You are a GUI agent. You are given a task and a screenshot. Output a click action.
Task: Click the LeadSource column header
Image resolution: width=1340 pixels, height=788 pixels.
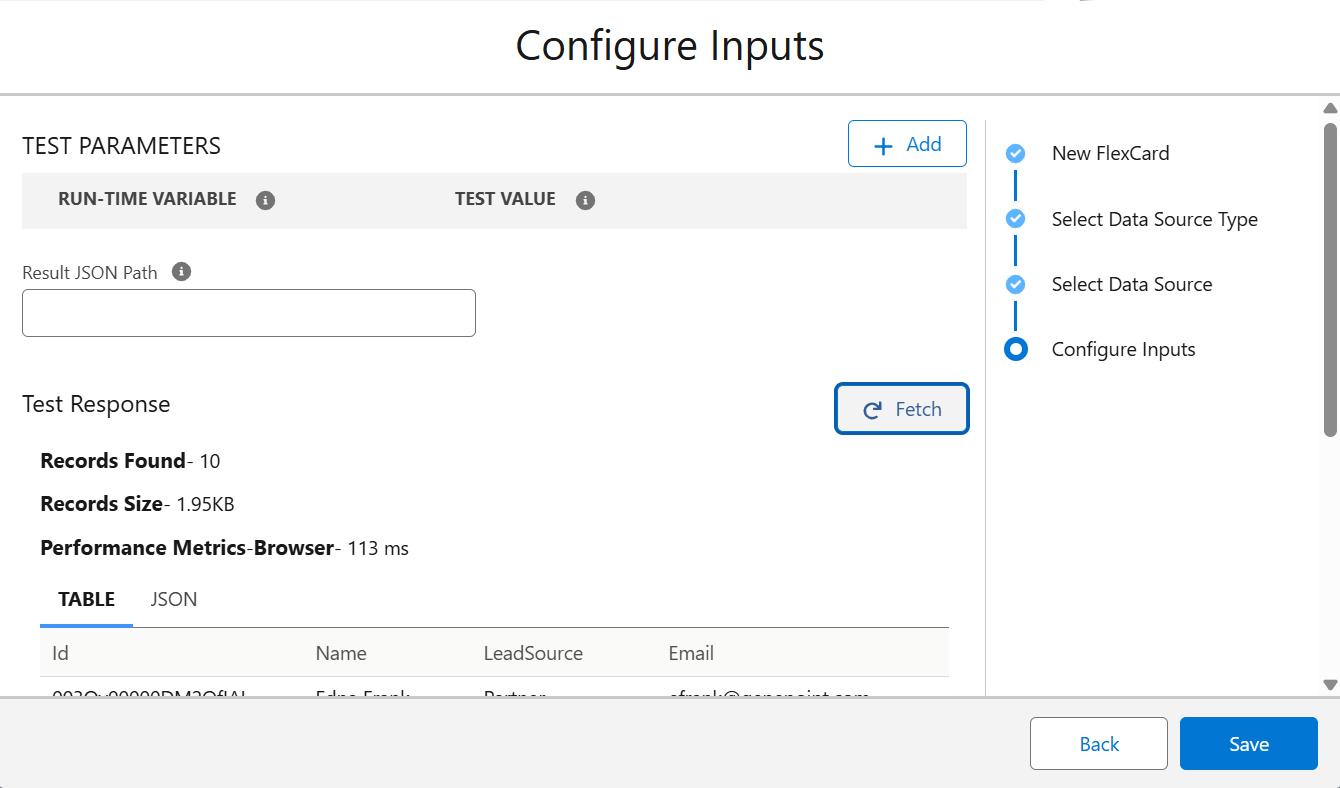coord(533,654)
